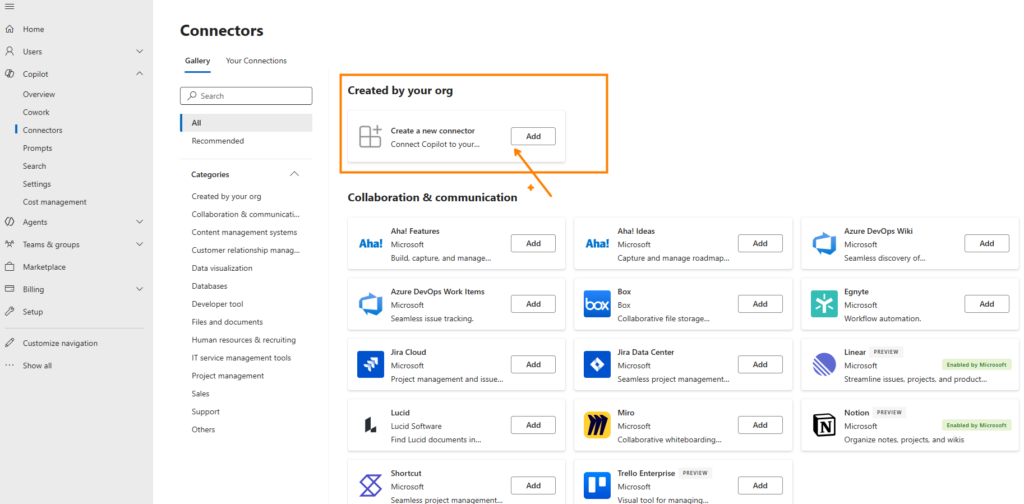Click the Copilot icon in sidebar
This screenshot has height=504, width=1024.
(9, 74)
